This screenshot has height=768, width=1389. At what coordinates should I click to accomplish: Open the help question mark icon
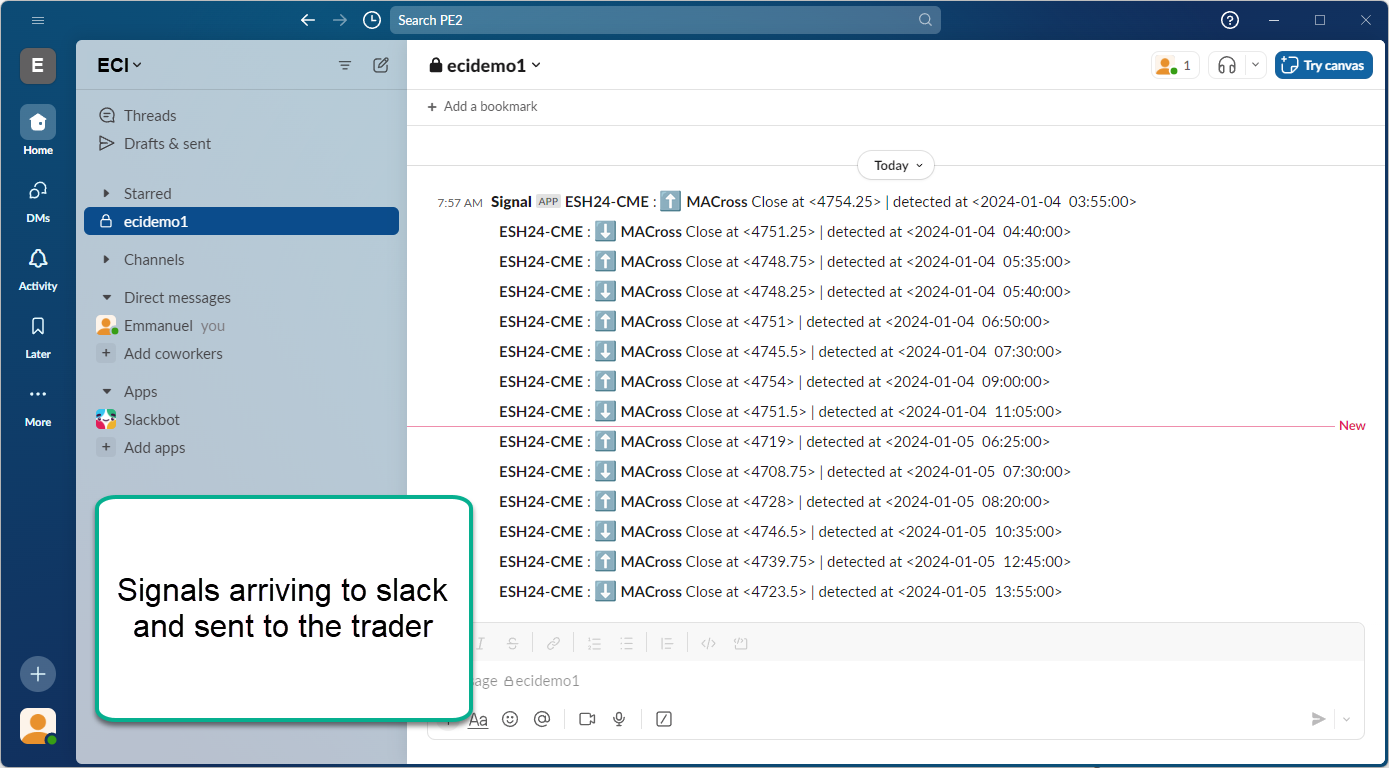click(1230, 20)
